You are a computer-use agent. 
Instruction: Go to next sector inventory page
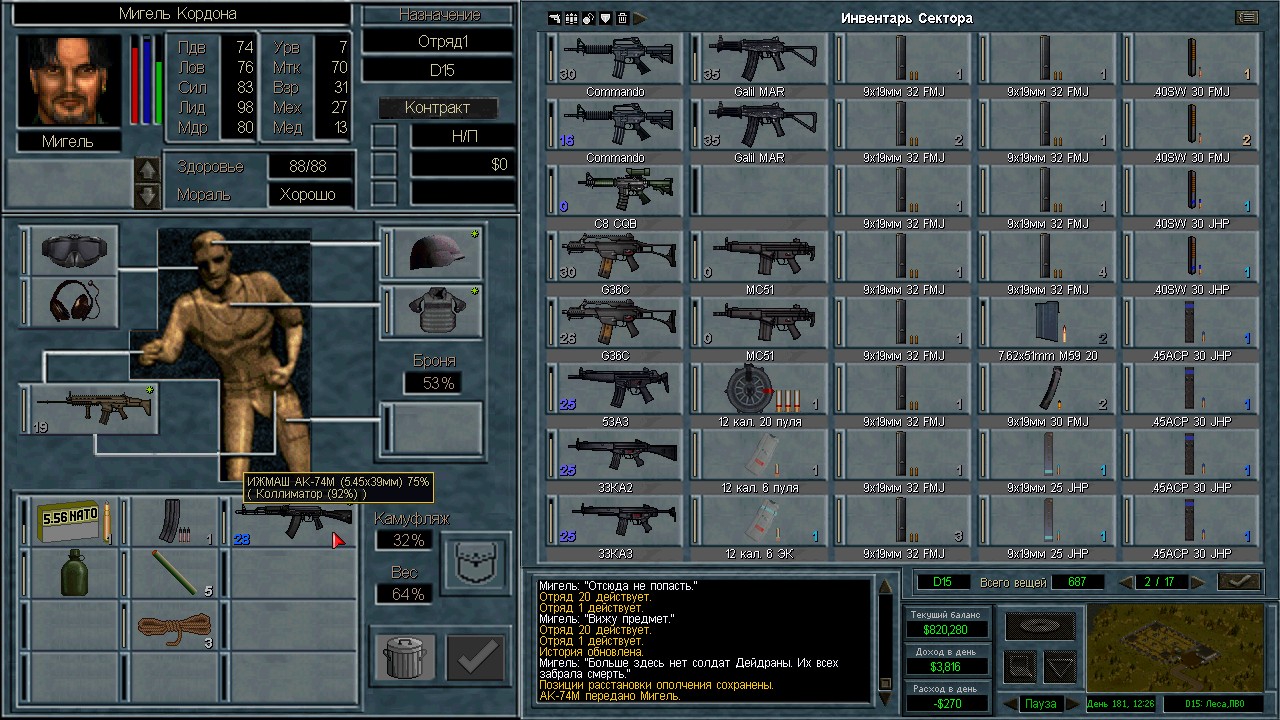click(x=1200, y=582)
